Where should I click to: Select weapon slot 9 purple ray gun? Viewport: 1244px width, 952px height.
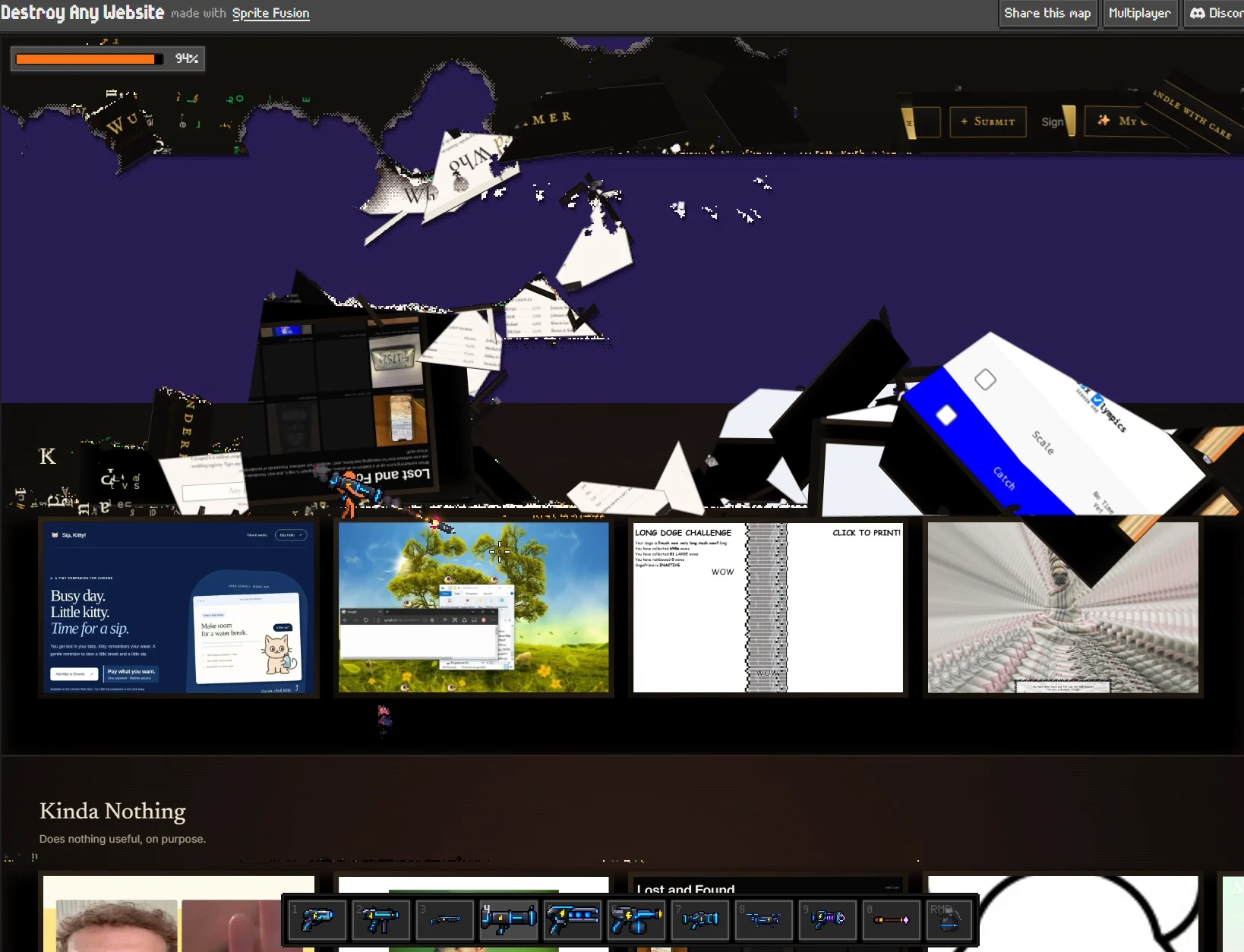(x=828, y=920)
